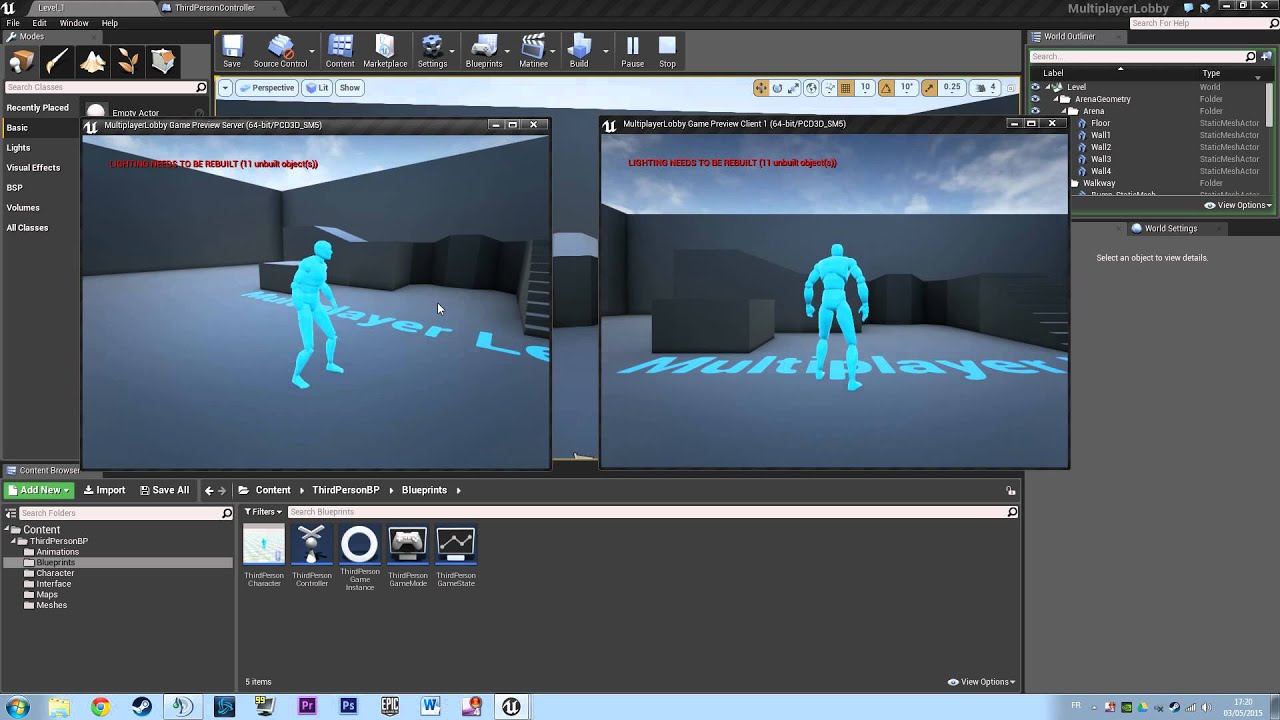Image resolution: width=1280 pixels, height=720 pixels.
Task: Select the Place mode icon
Action: click(x=21, y=62)
